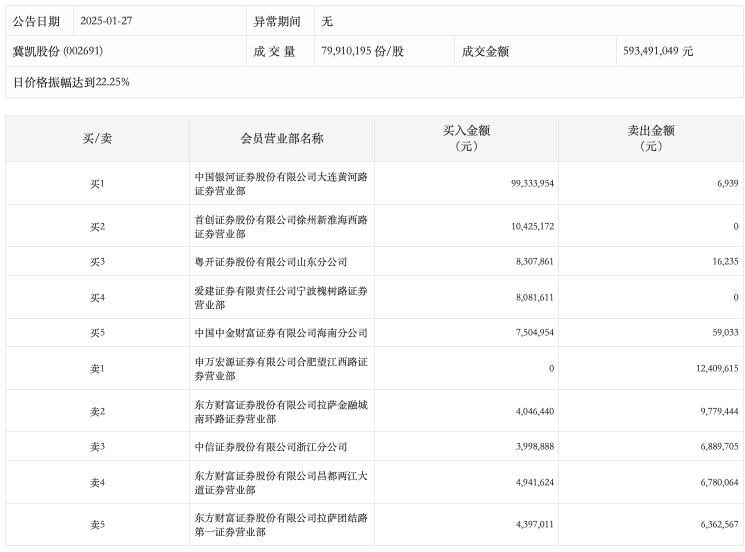The image size is (745, 552).
Task: Click the announcement date 2025-01-27
Action: tap(105, 21)
